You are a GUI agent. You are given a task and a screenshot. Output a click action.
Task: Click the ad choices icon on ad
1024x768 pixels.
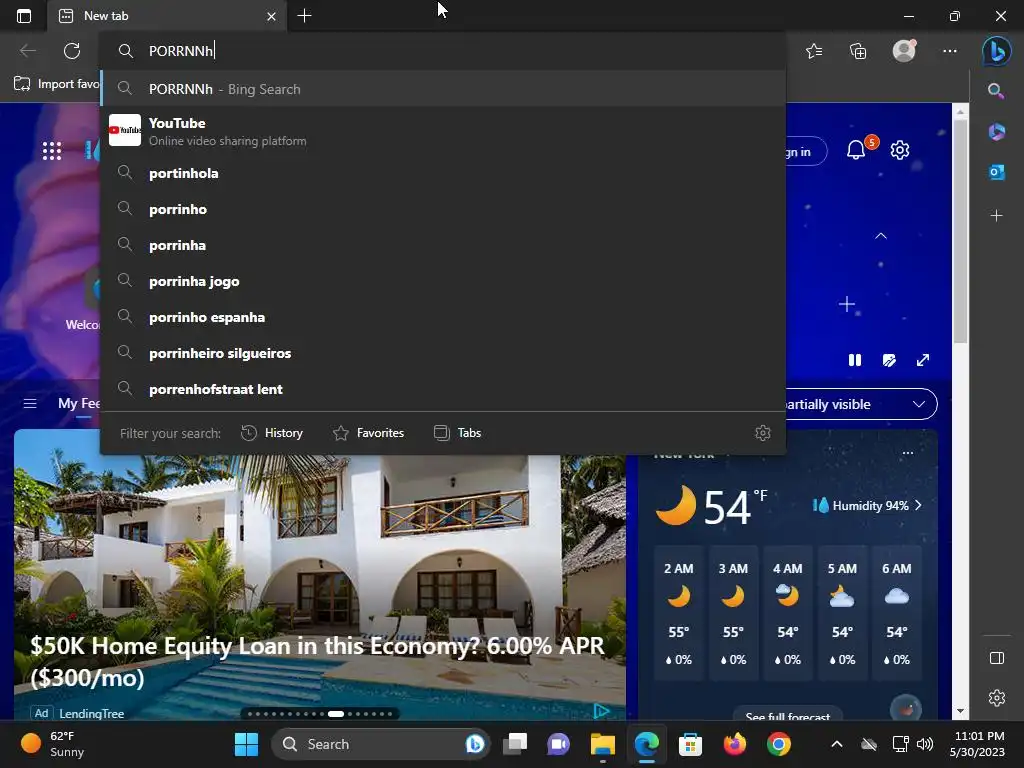coord(601,711)
